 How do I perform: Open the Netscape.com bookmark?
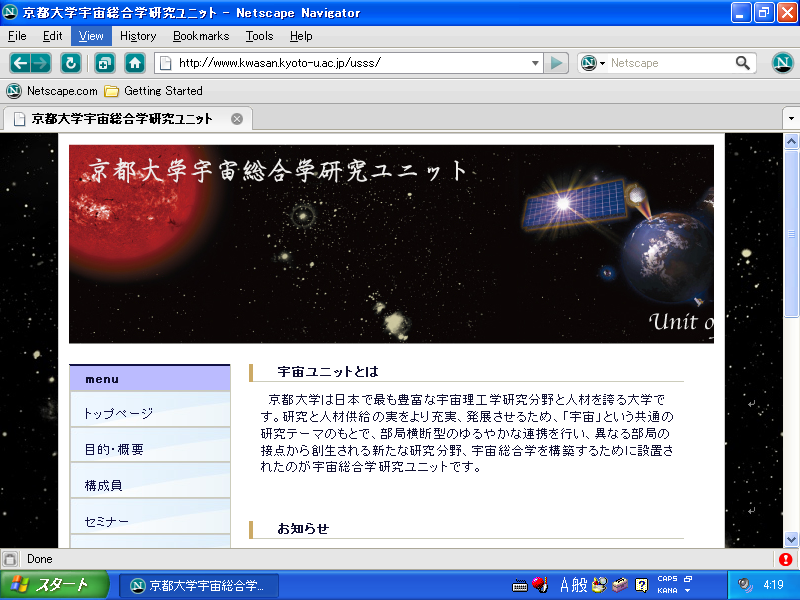point(52,91)
